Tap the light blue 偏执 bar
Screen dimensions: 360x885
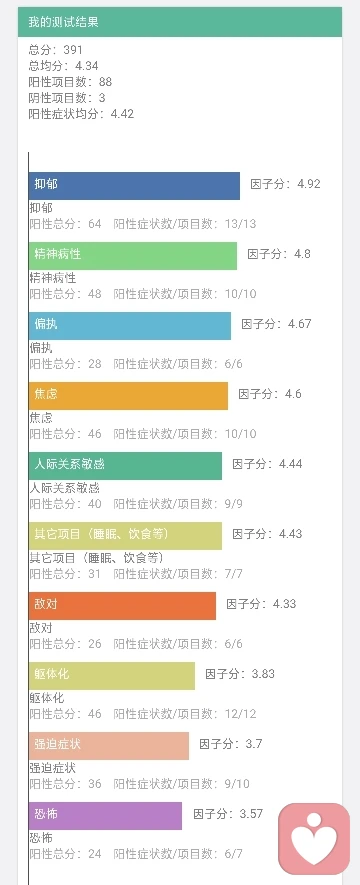coord(130,326)
